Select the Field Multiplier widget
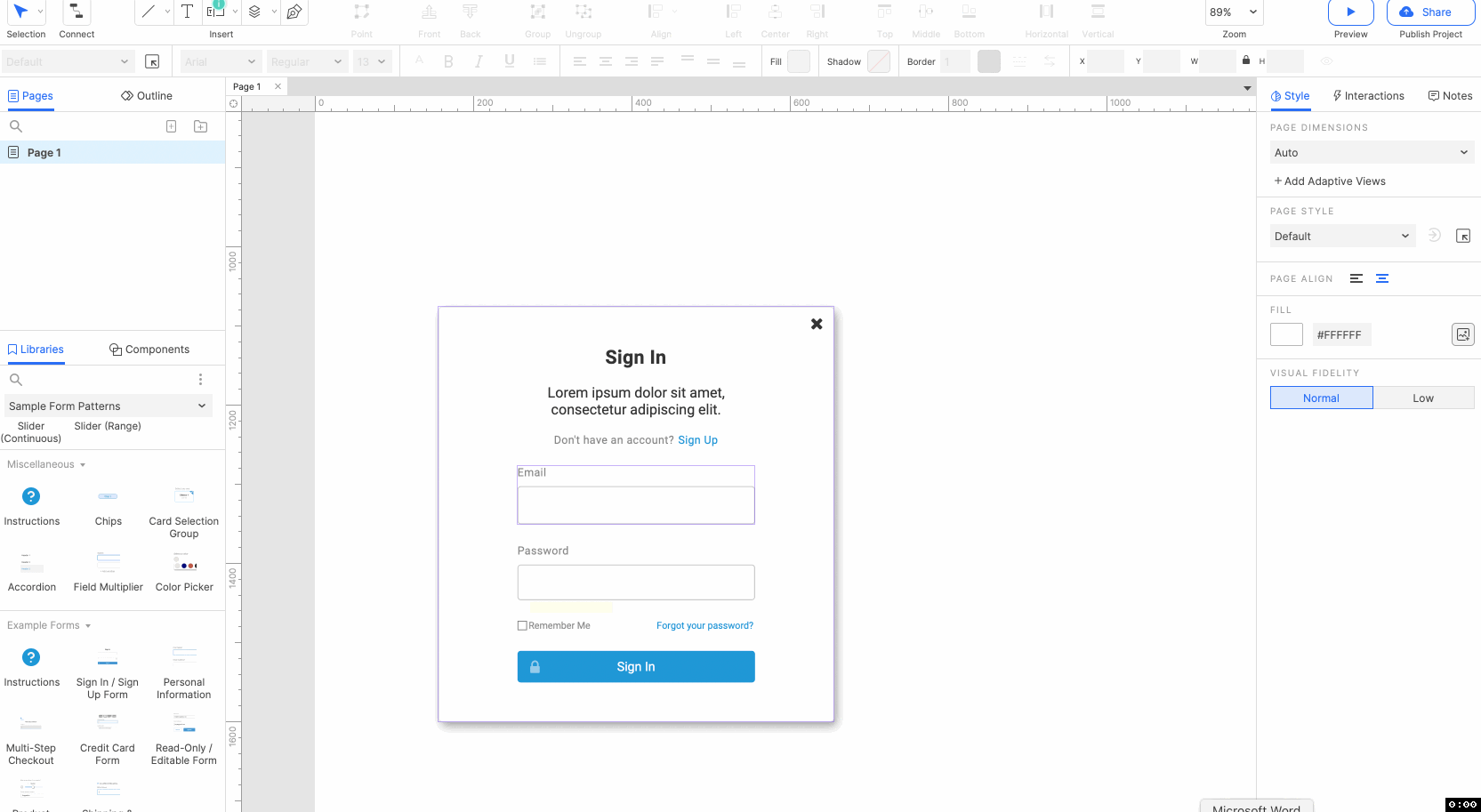This screenshot has width=1481, height=812. 109,572
